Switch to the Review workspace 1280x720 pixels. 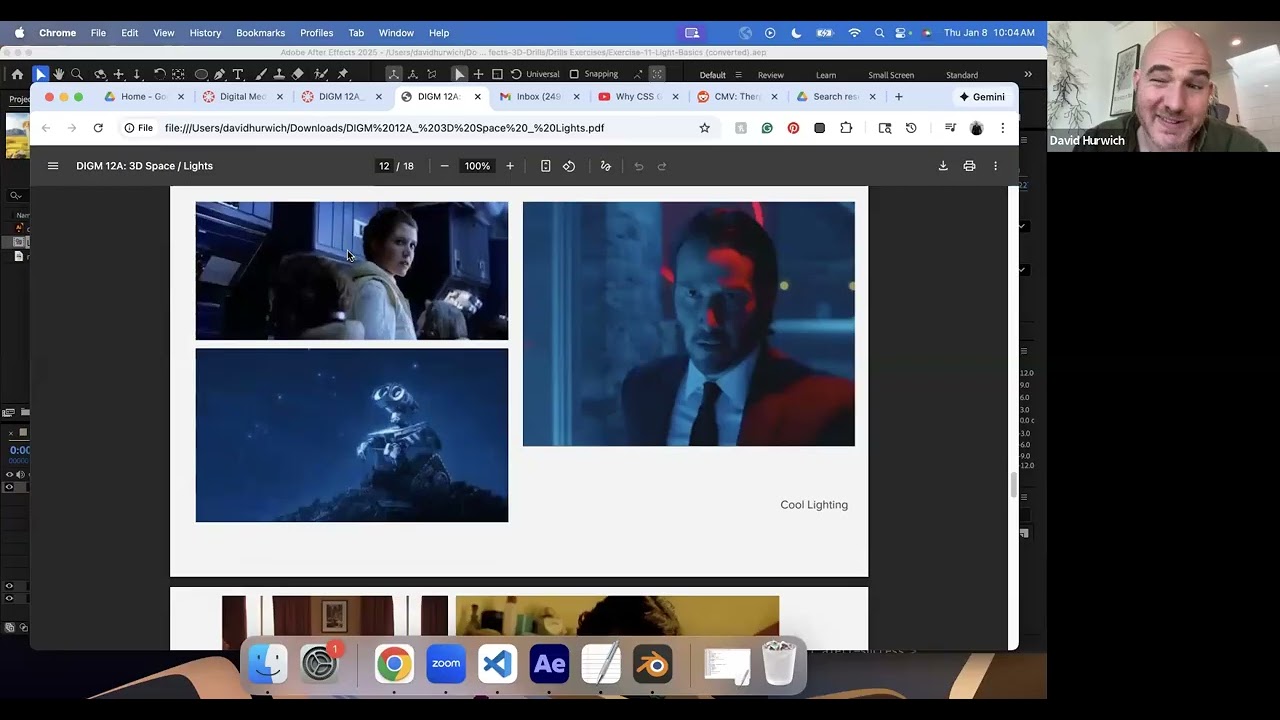pos(771,75)
